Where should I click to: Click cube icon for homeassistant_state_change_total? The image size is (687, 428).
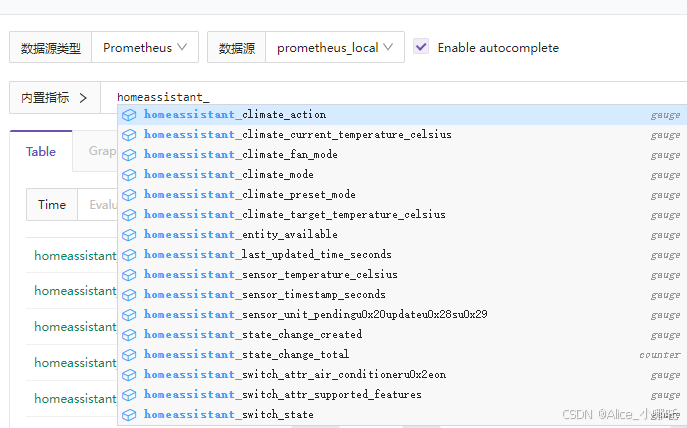click(x=129, y=355)
